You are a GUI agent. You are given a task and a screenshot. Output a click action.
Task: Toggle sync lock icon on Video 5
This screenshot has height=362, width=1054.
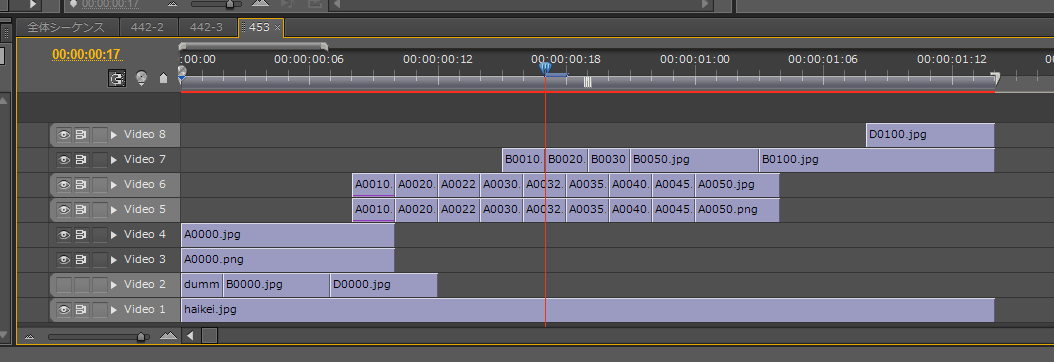coord(81,210)
